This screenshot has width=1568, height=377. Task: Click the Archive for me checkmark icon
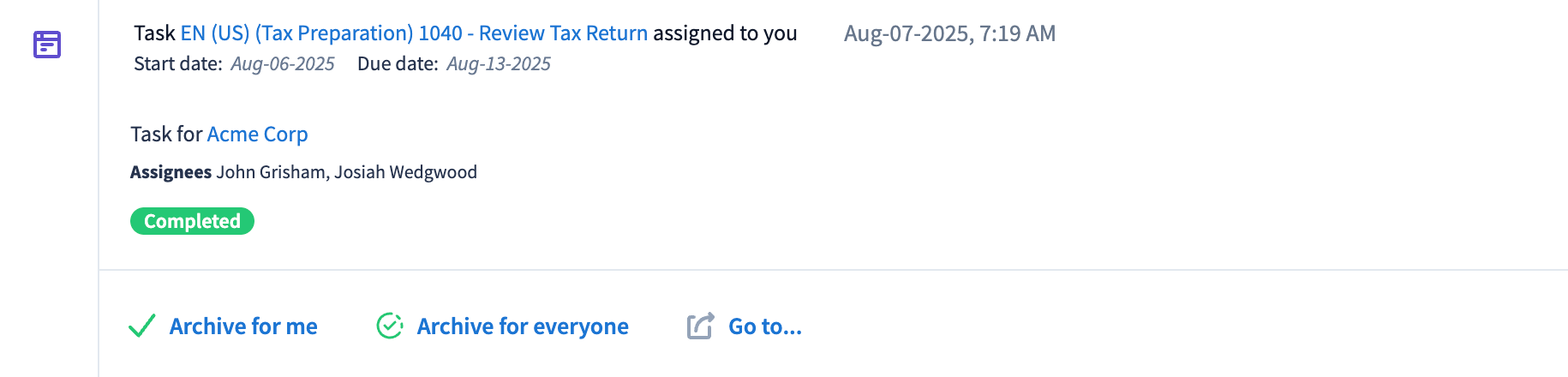[141, 326]
